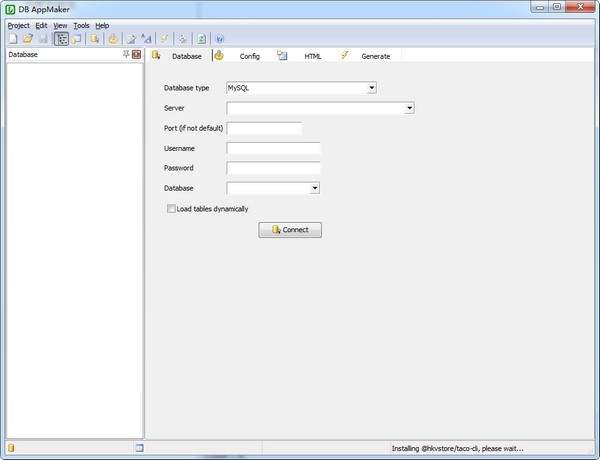The image size is (600, 460).
Task: Switch to the HTML tab
Action: (x=312, y=56)
